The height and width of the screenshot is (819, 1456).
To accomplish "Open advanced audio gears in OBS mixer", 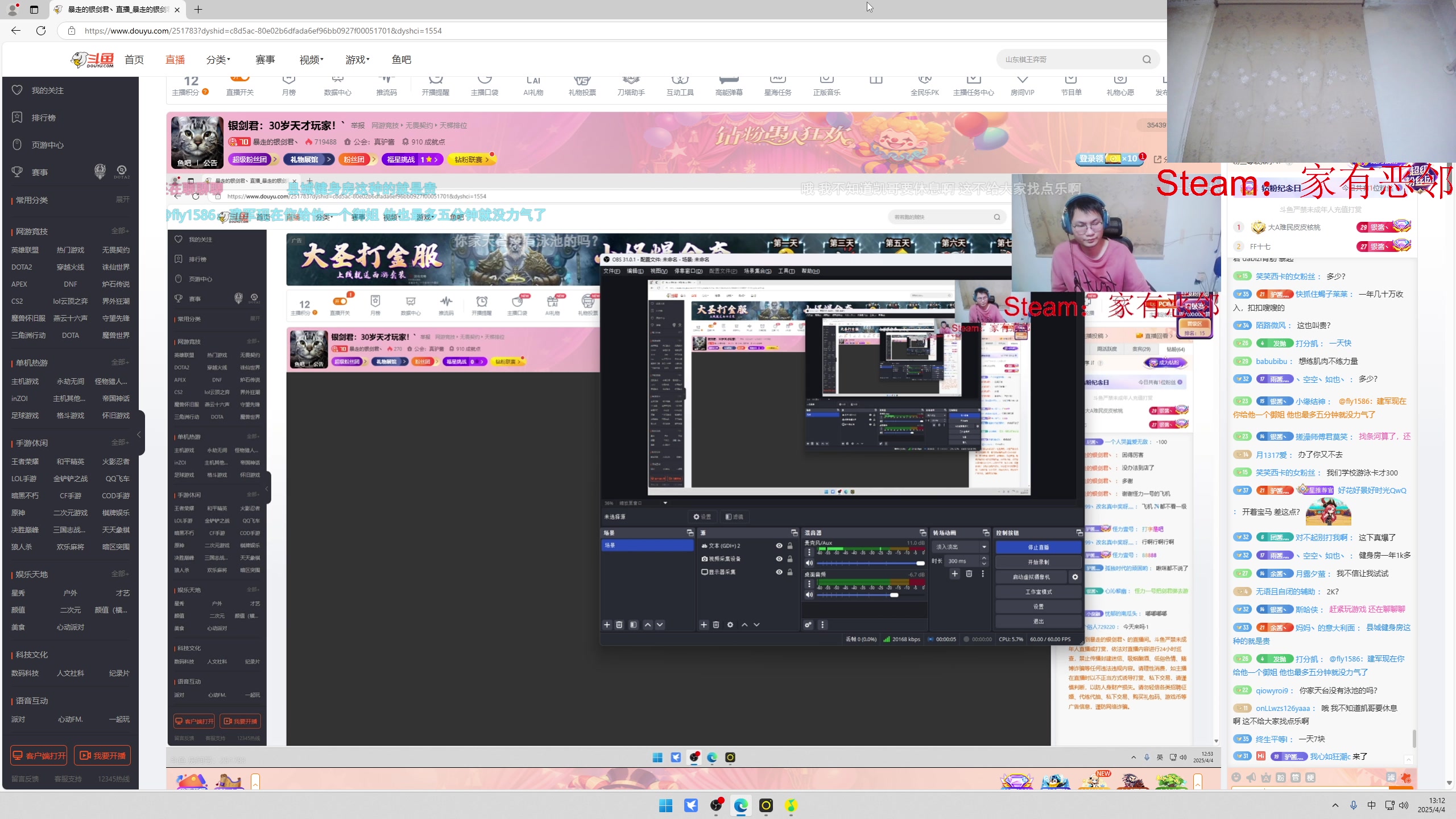I will coord(808,624).
